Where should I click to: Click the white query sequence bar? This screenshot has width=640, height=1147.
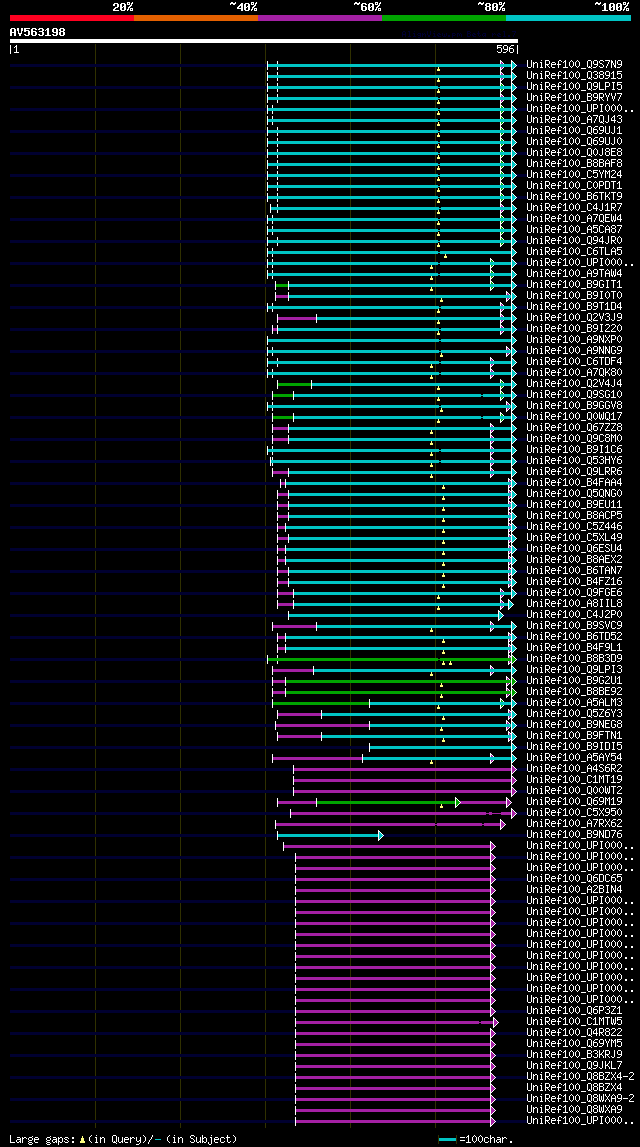tap(264, 41)
